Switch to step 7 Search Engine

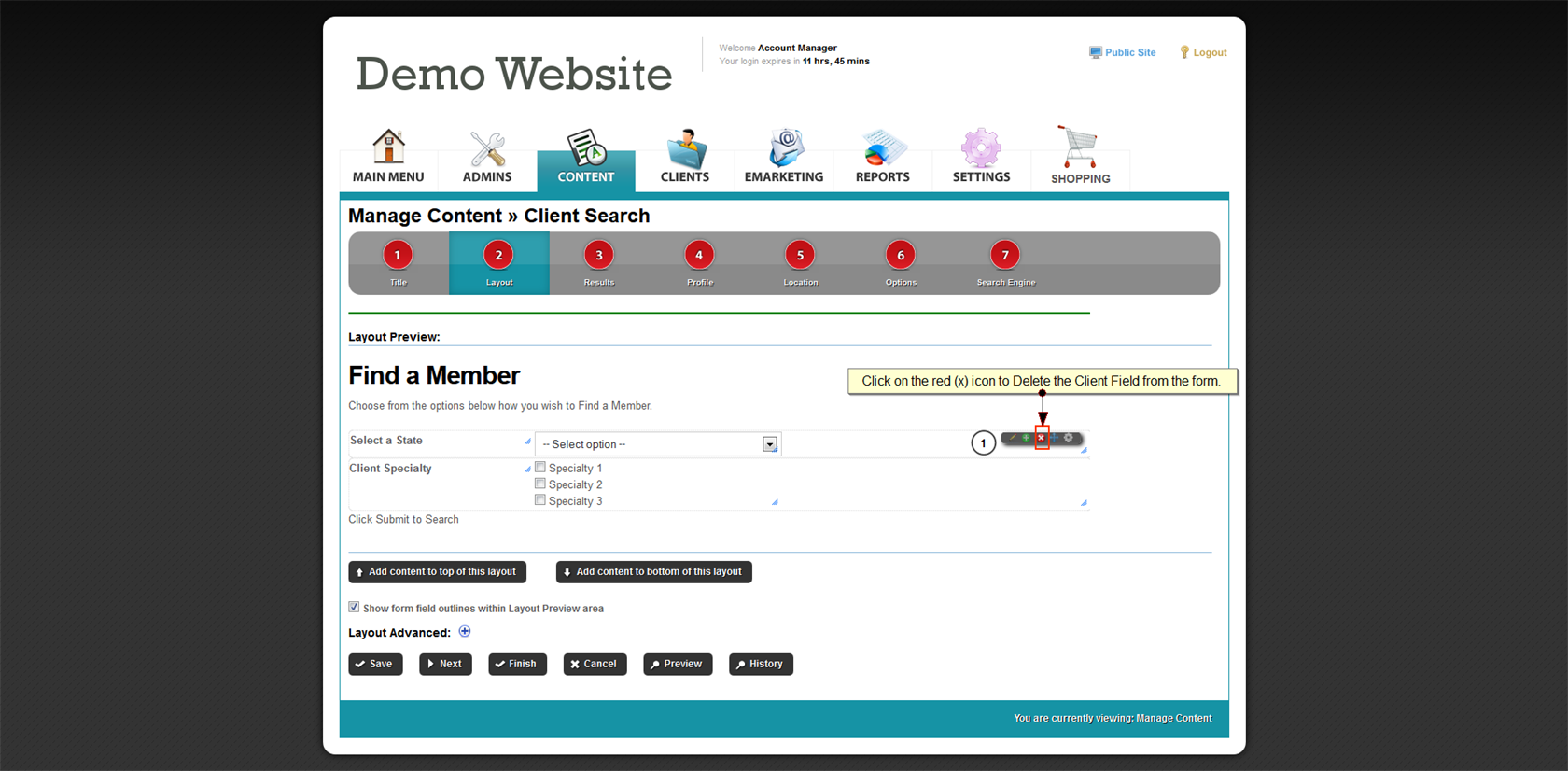pos(1005,256)
